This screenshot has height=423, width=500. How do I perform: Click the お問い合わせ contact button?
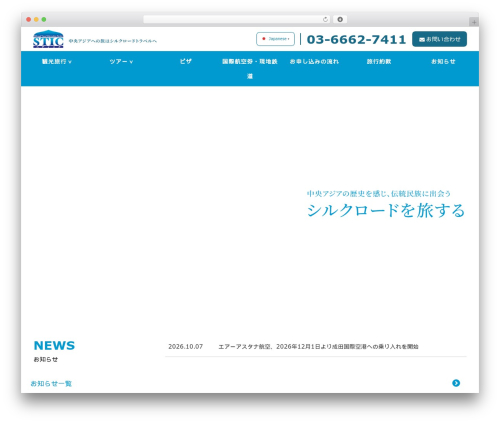click(x=439, y=39)
